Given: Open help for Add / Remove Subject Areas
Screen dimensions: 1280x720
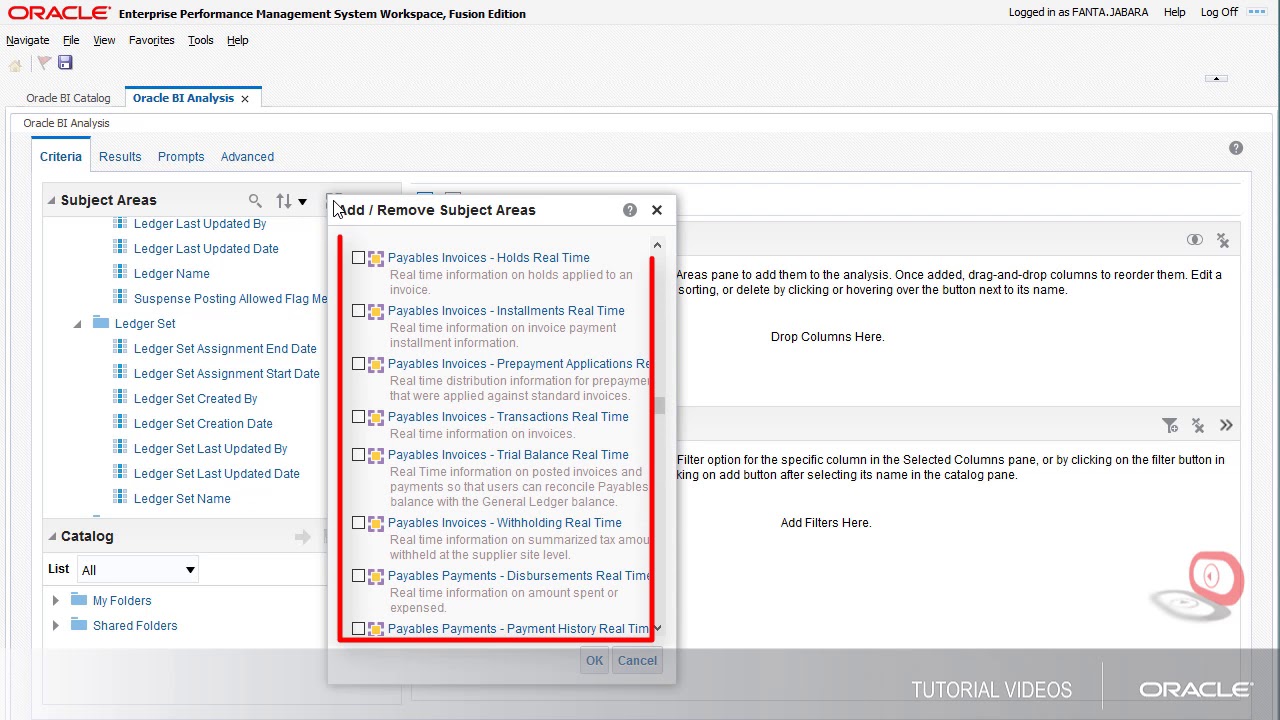Looking at the screenshot, I should click(629, 210).
